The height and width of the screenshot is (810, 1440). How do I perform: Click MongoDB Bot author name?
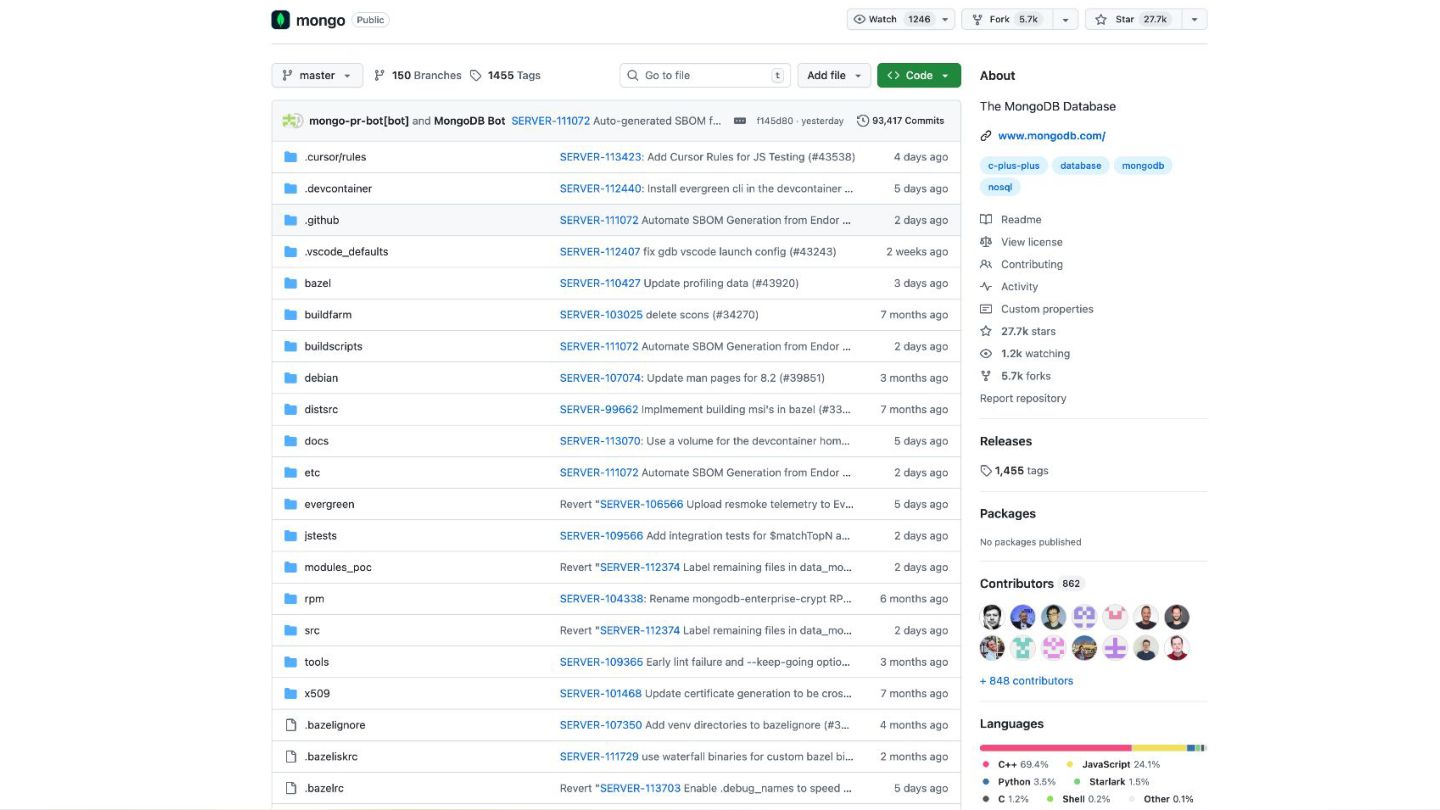[469, 121]
